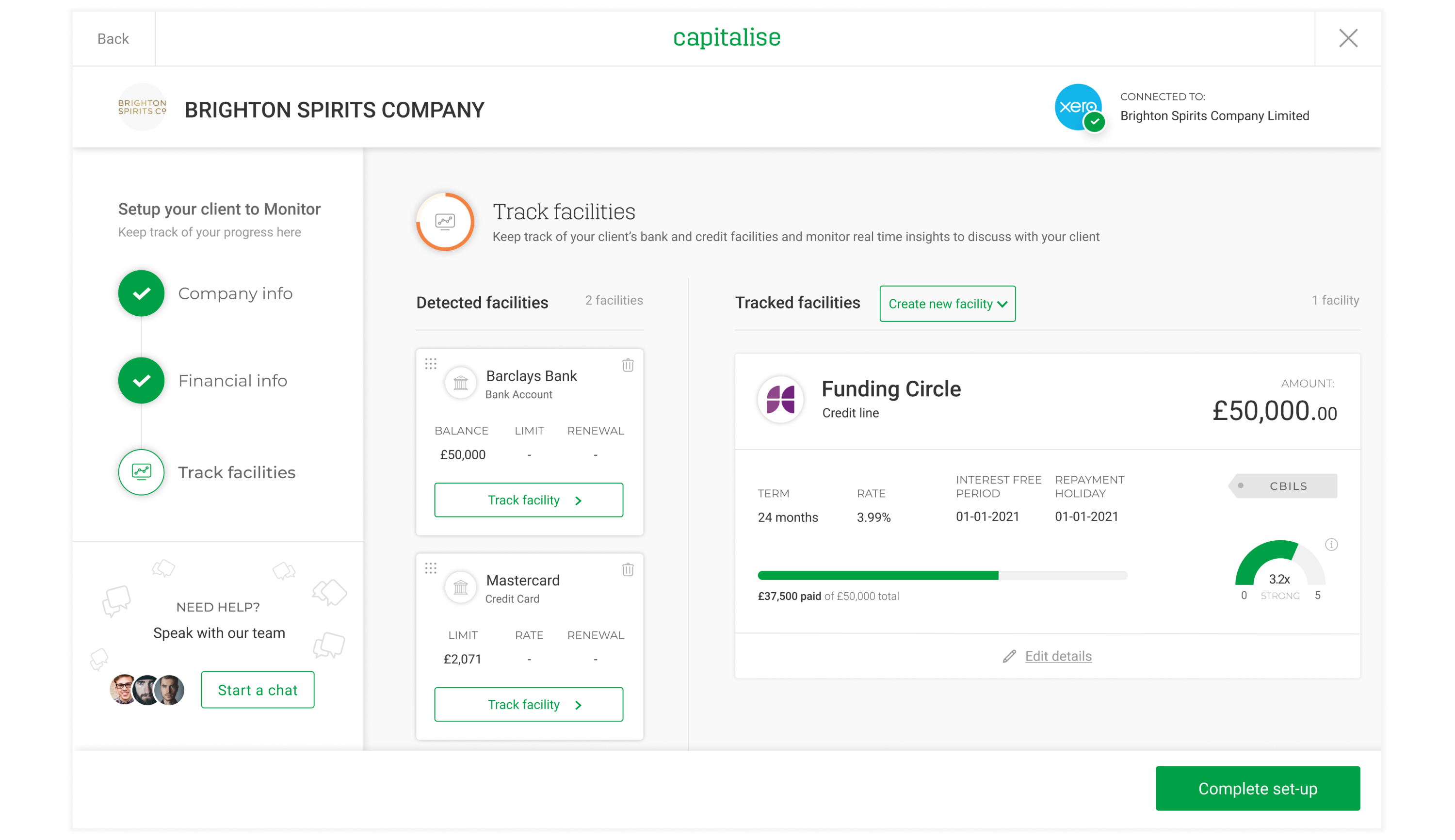Delete the Barclays Bank detected facility

pyautogui.click(x=628, y=365)
